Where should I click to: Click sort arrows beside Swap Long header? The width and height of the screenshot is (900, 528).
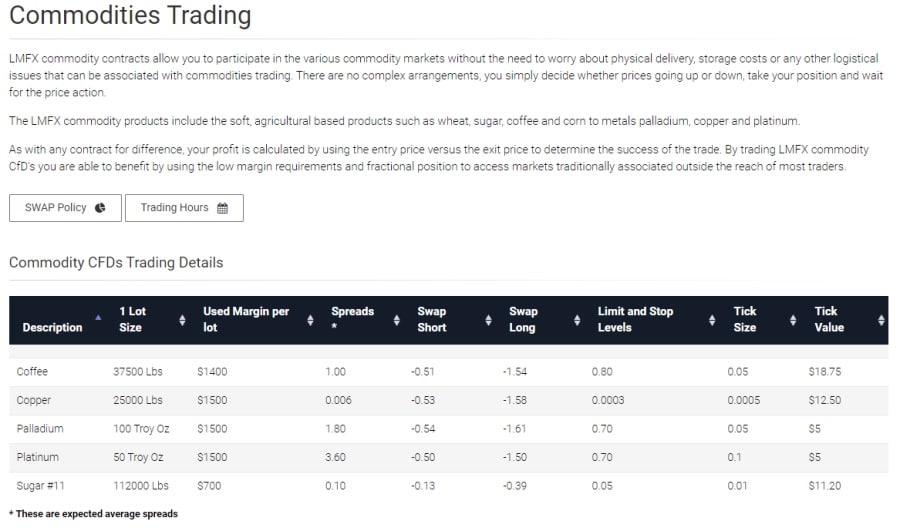pyautogui.click(x=577, y=320)
